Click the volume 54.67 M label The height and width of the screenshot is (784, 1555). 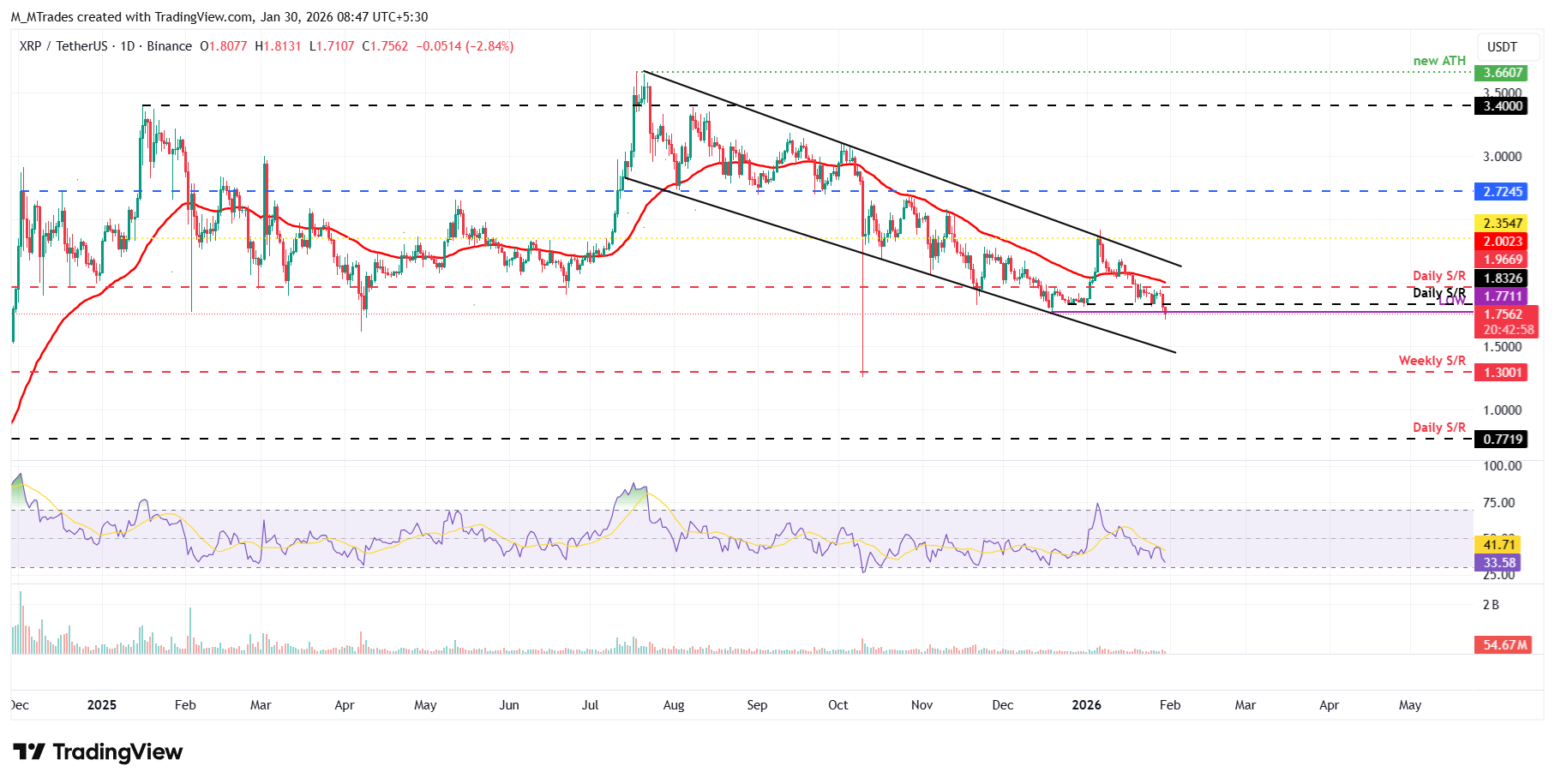click(1504, 645)
